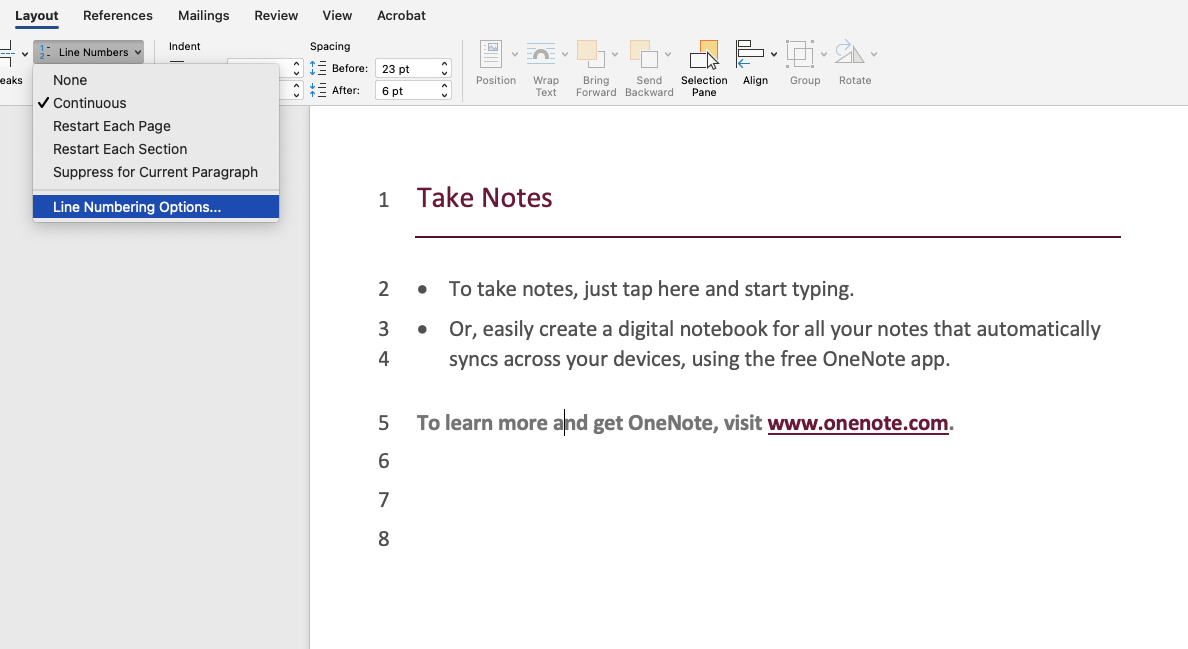Click the Rotate objects icon
Image resolution: width=1188 pixels, height=649 pixels.
tap(850, 54)
